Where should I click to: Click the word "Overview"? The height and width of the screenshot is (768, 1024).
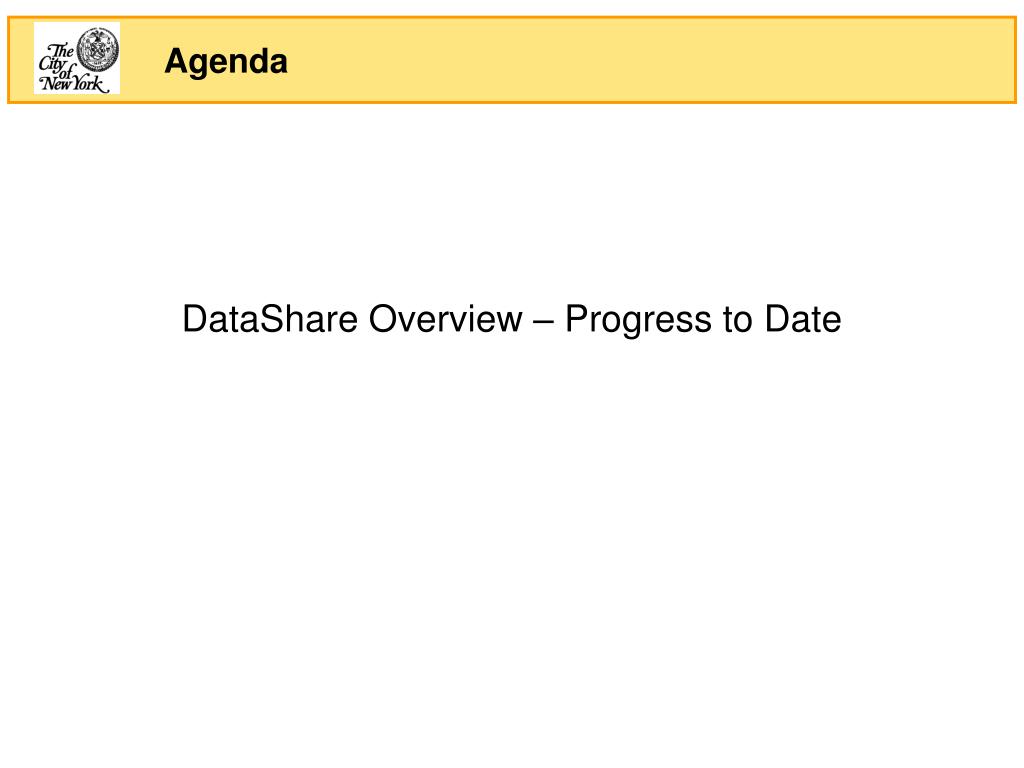(x=445, y=319)
